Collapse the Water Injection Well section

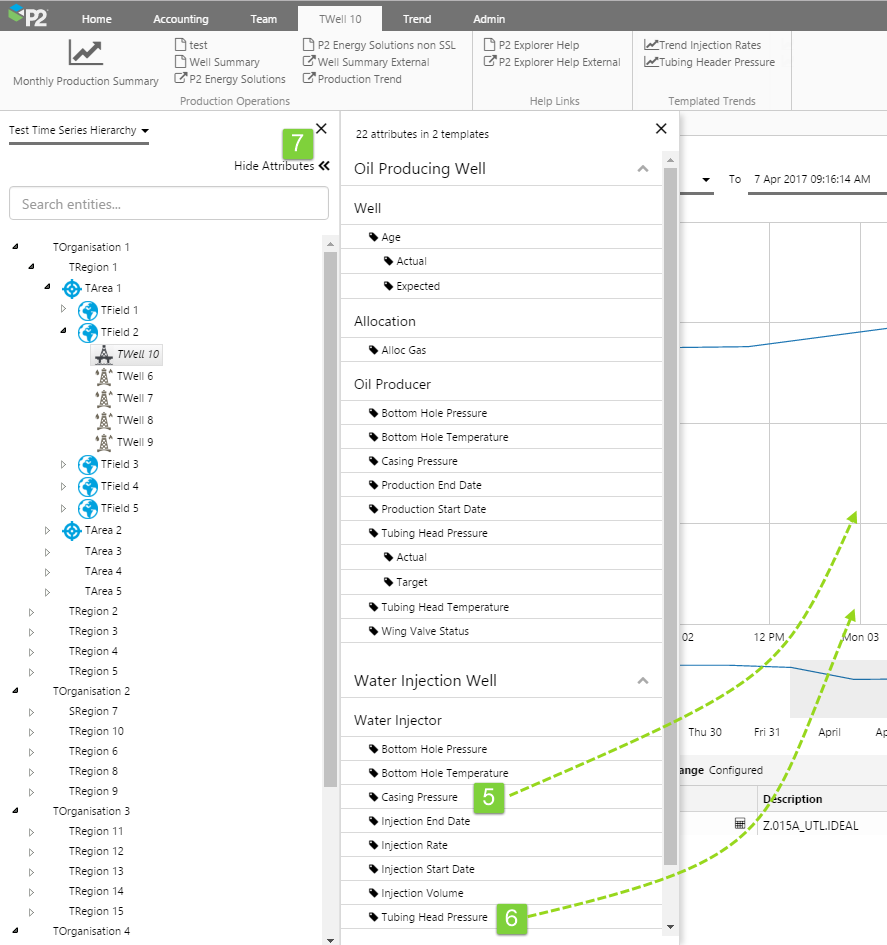642,681
